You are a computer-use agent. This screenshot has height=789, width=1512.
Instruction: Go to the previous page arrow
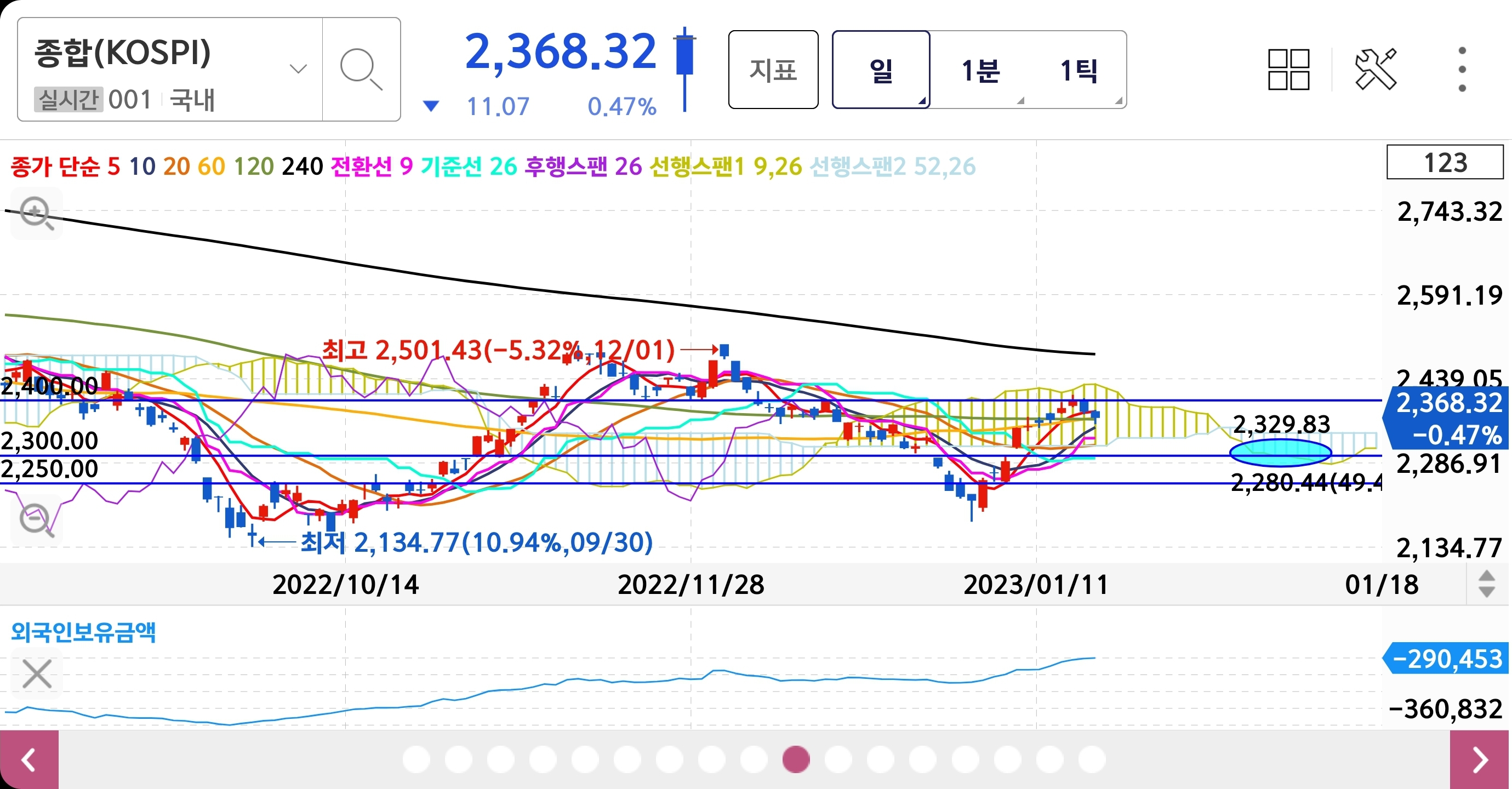pyautogui.click(x=28, y=759)
